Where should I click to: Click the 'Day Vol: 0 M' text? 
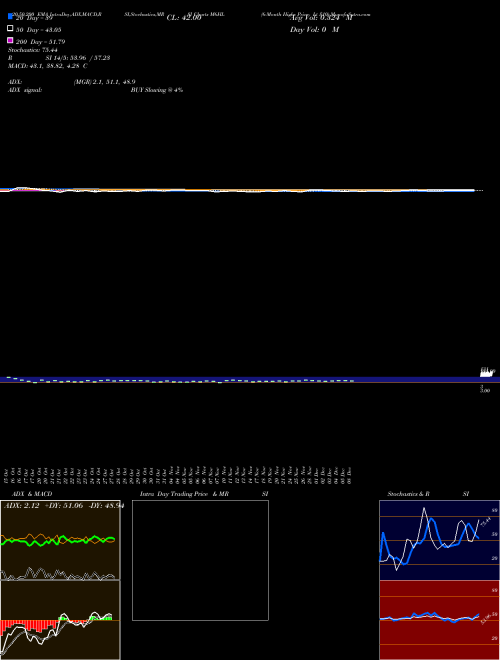click(x=314, y=30)
